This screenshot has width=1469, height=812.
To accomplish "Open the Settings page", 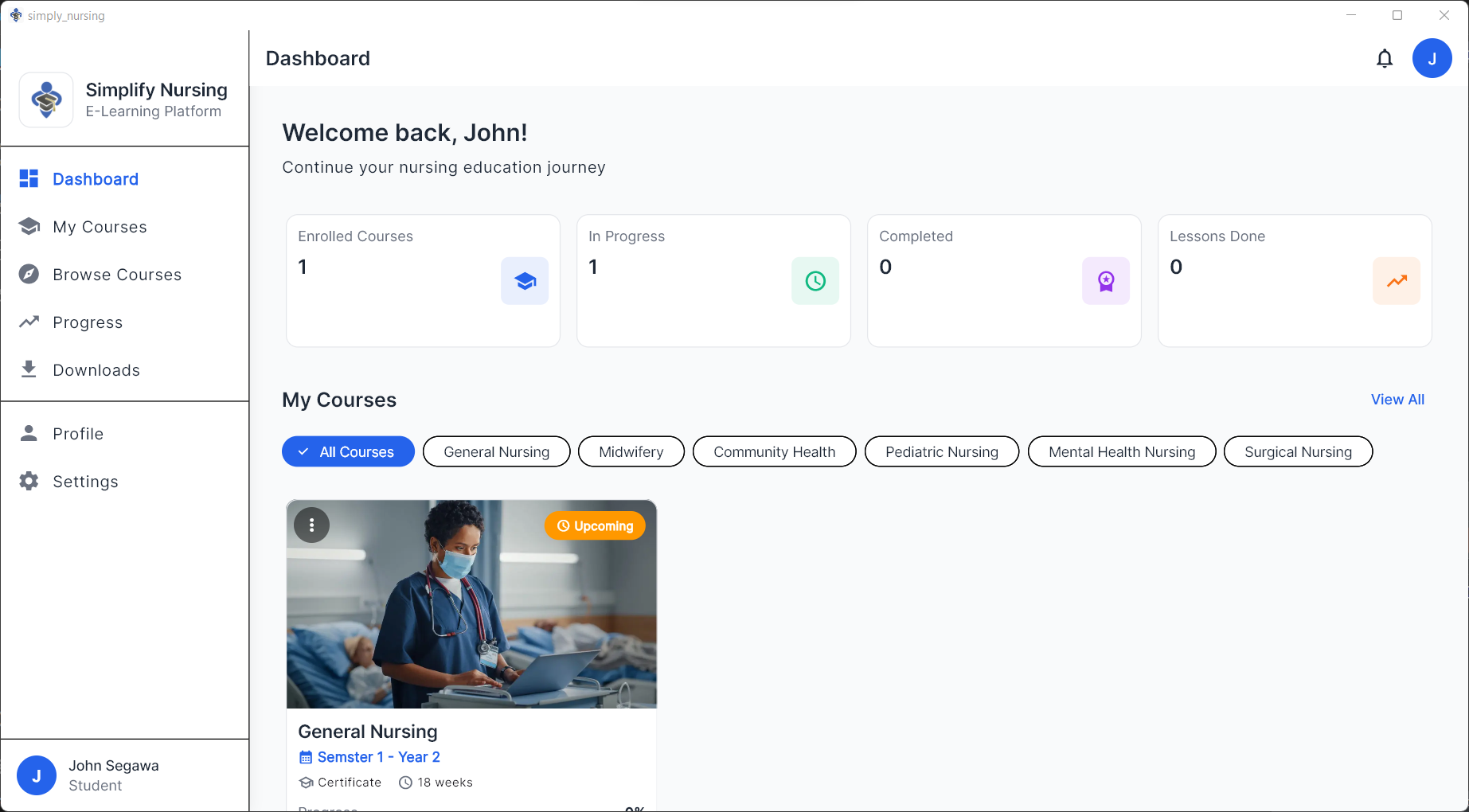I will tap(85, 482).
